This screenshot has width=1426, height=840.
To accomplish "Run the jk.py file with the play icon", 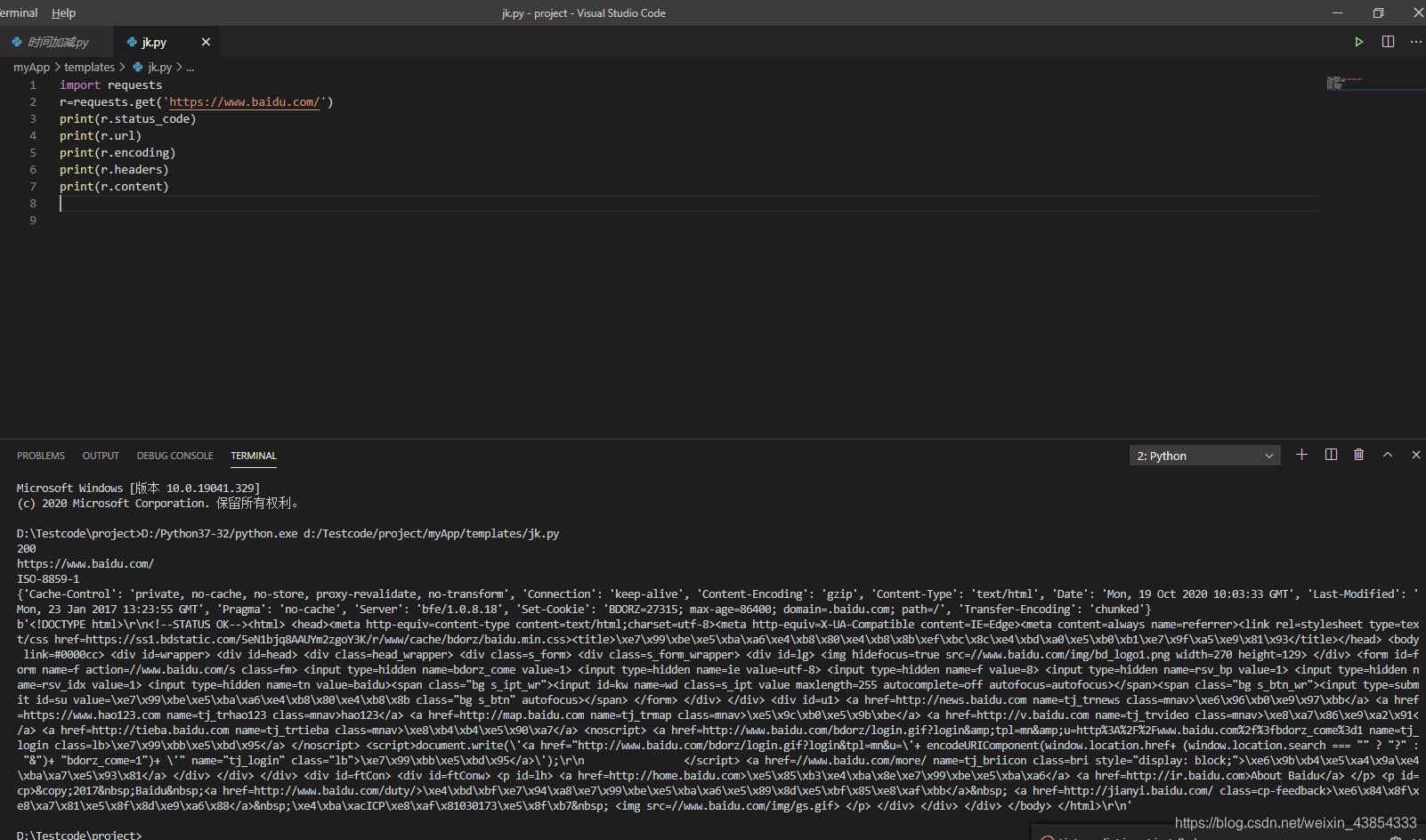I will [1359, 41].
